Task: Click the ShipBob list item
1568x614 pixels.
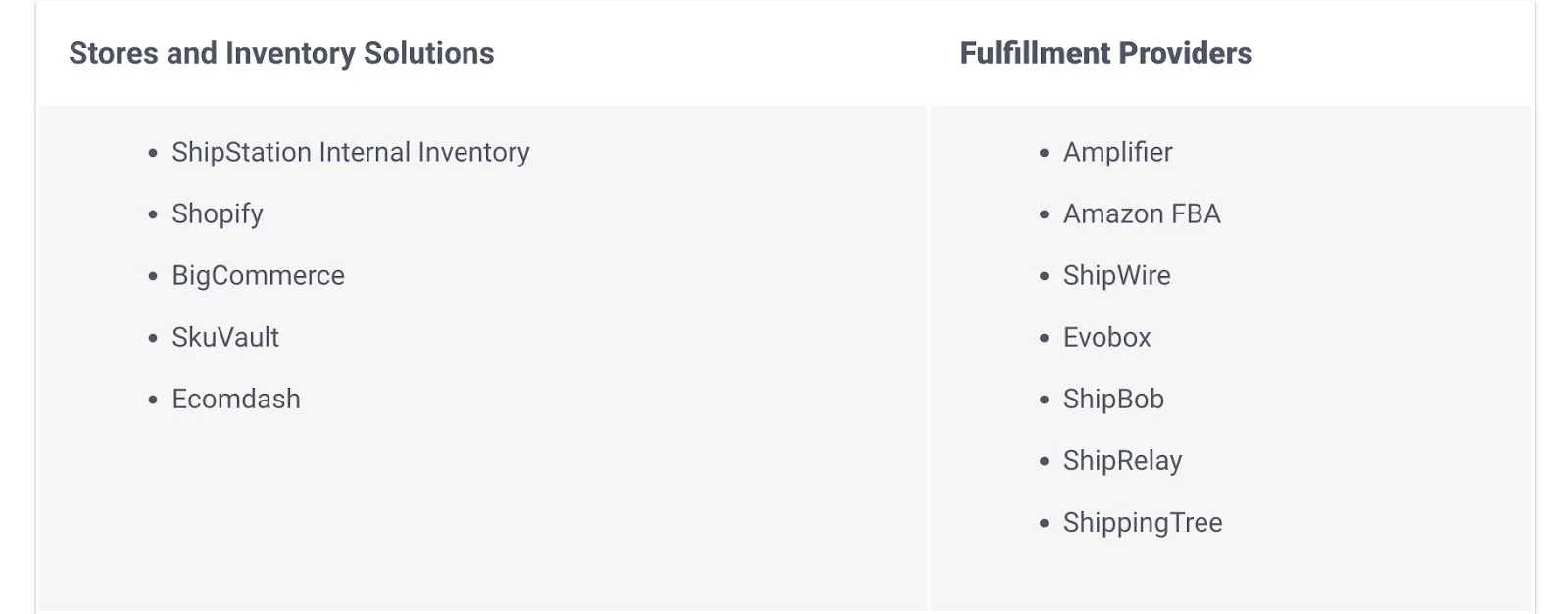Action: [1113, 399]
